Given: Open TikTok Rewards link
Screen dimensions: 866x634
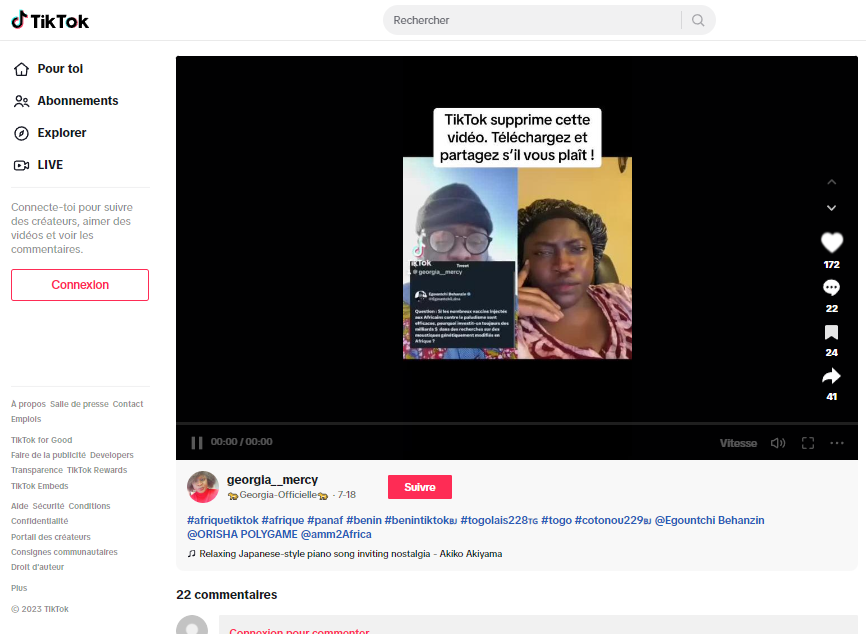Looking at the screenshot, I should pyautogui.click(x=97, y=470).
